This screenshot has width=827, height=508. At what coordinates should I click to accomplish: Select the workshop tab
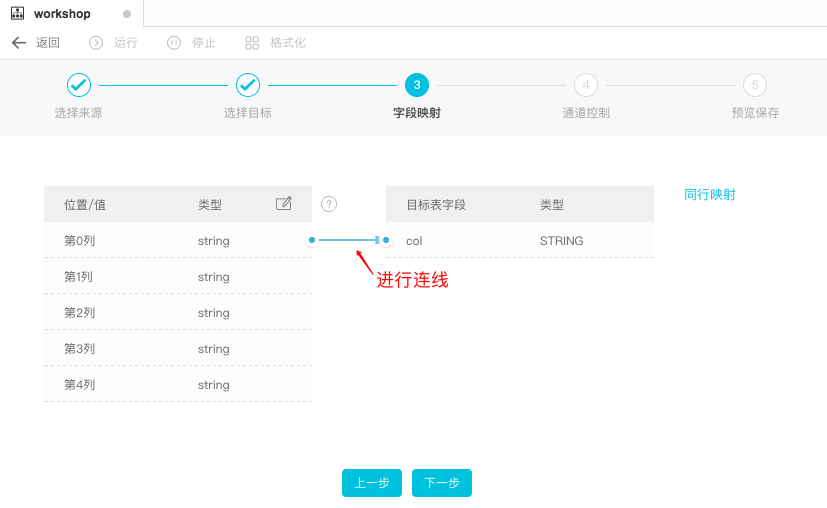[72, 14]
